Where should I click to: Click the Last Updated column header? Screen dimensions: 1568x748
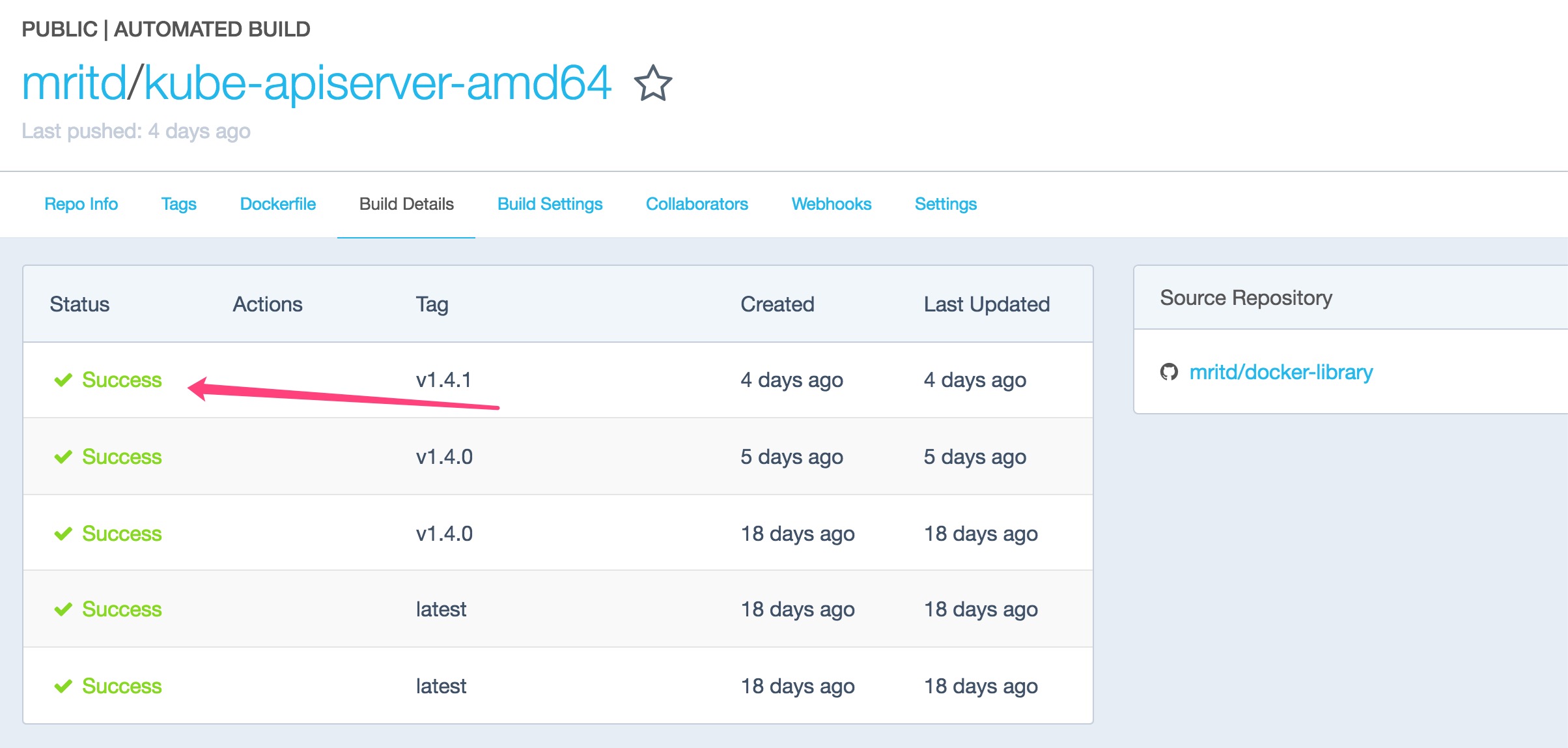(x=986, y=304)
